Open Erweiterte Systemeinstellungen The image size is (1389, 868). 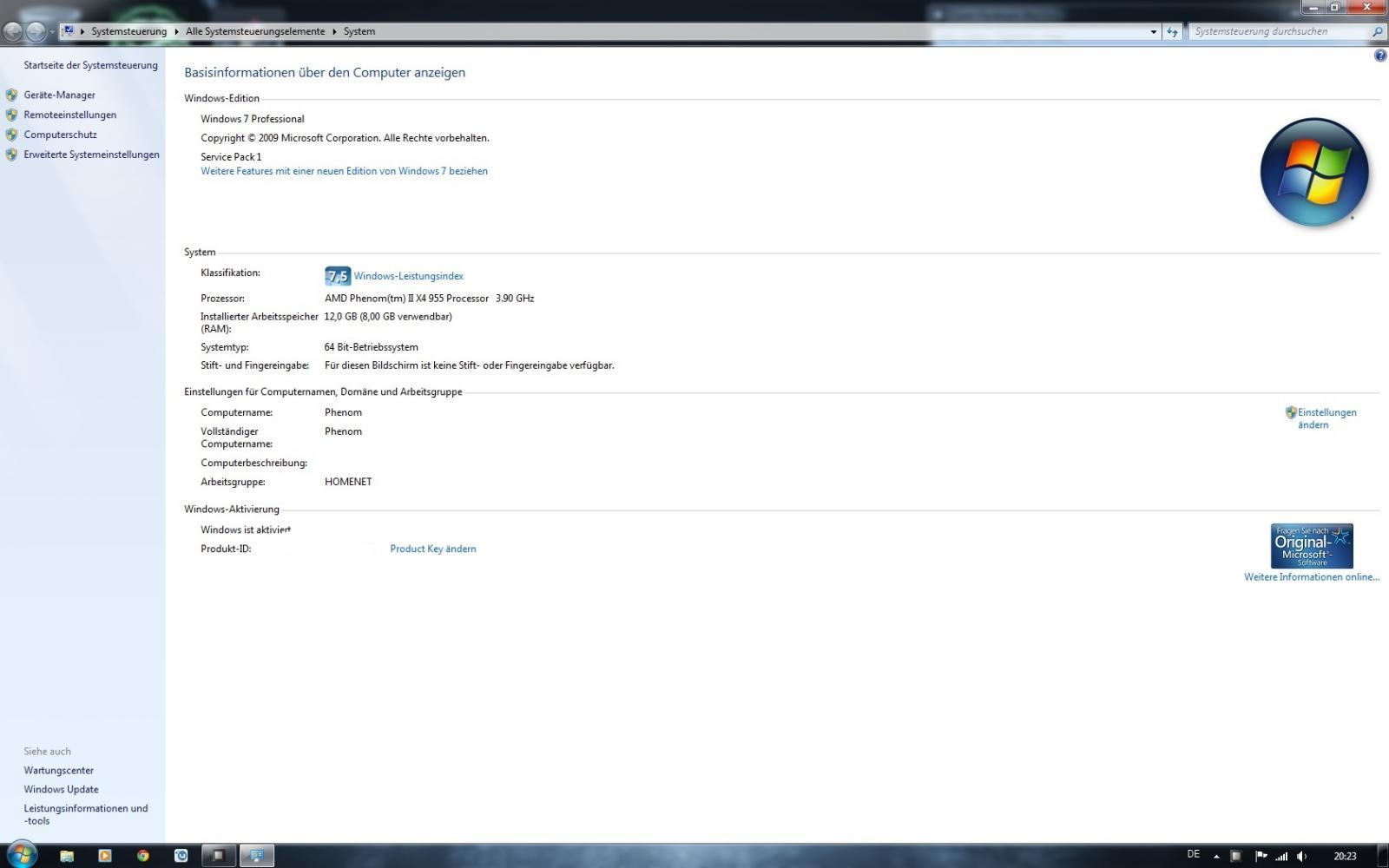click(x=91, y=155)
